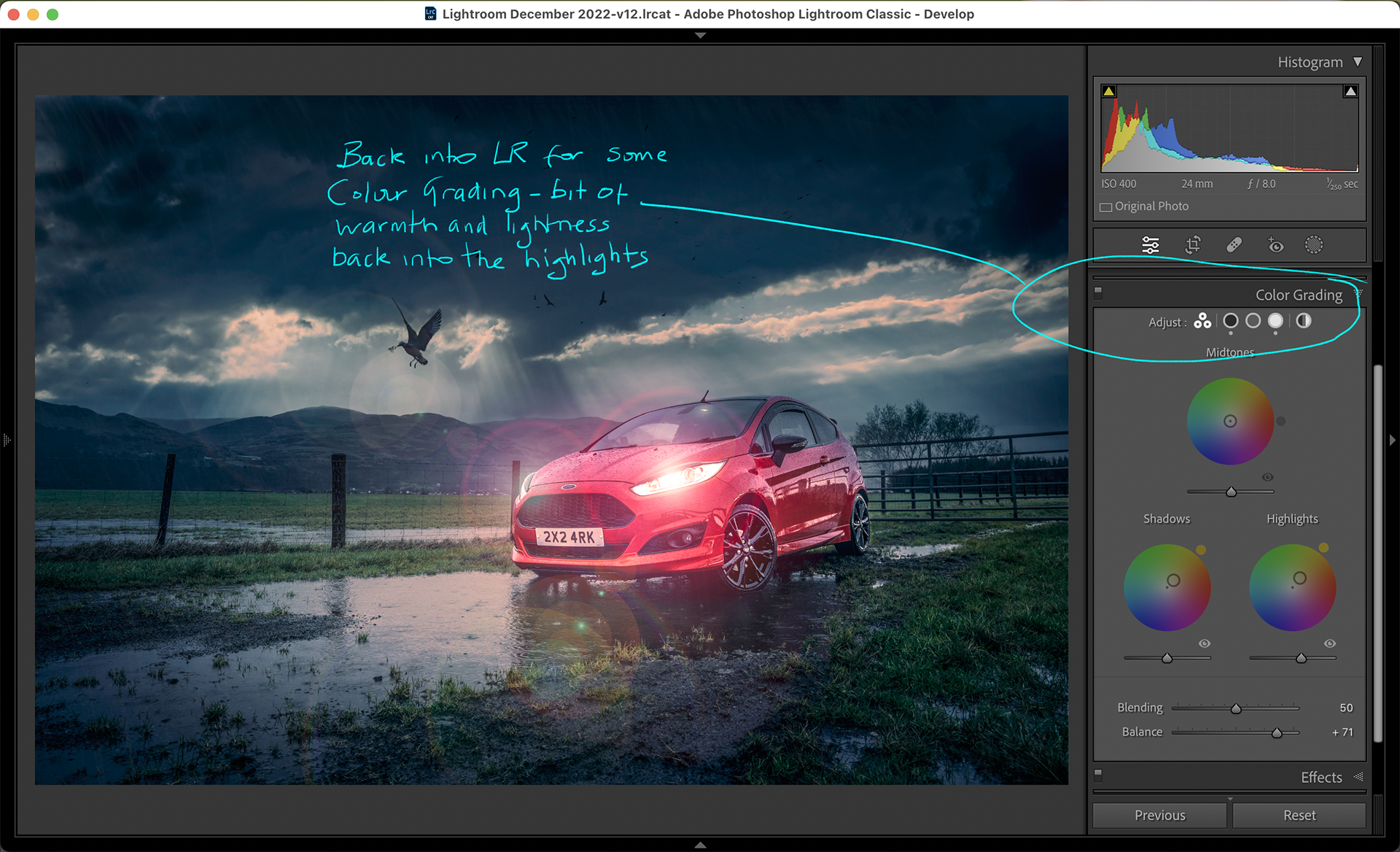Click the shadows wheel hue handle

[1173, 581]
